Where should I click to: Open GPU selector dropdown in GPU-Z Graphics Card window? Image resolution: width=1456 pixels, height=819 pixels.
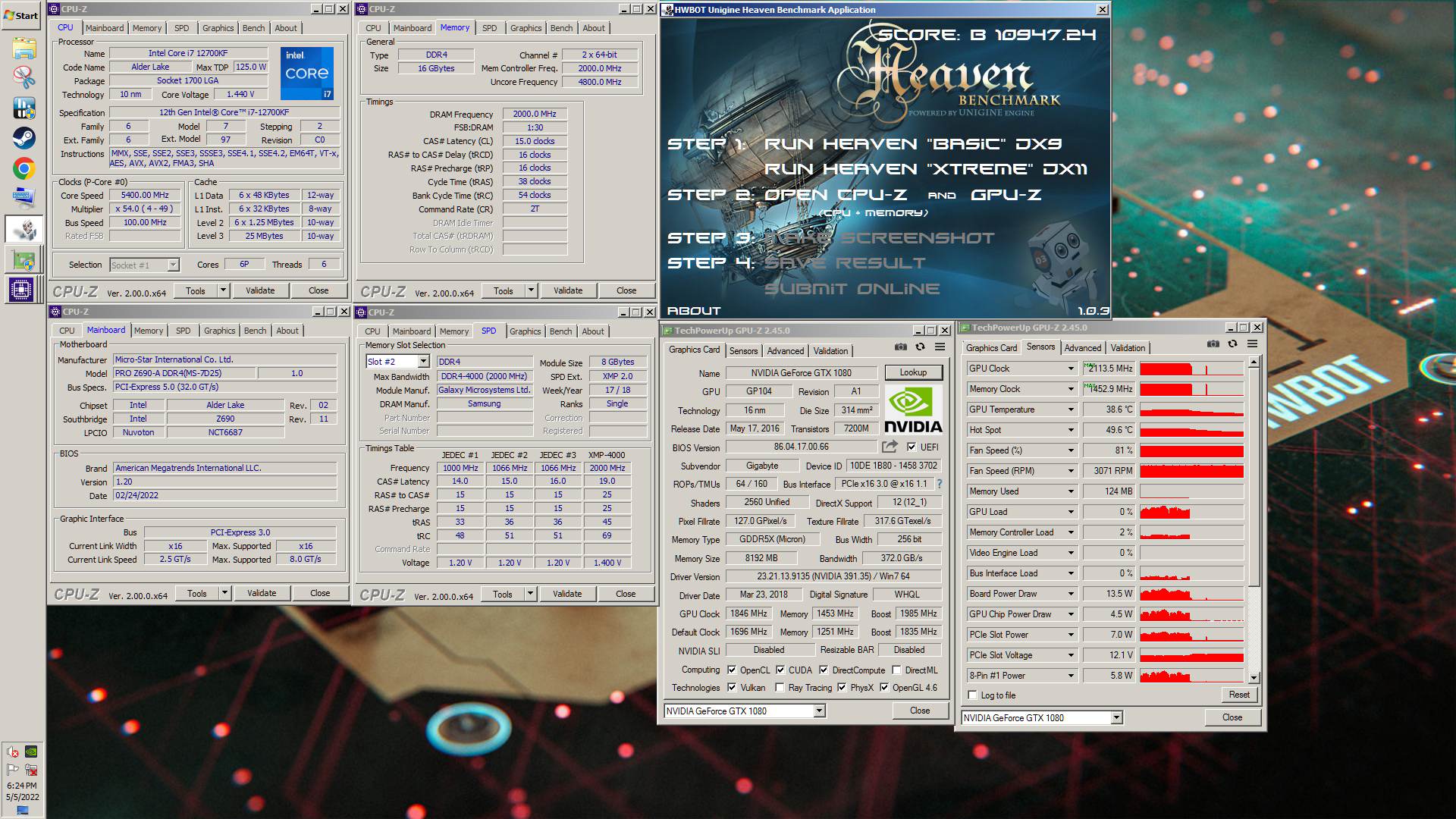[x=819, y=711]
